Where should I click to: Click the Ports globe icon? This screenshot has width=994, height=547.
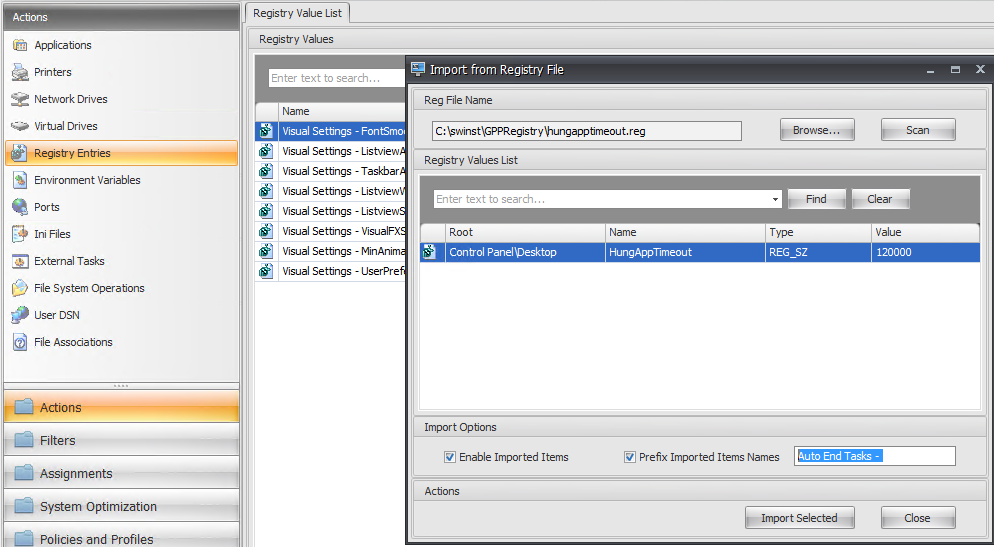[20, 207]
